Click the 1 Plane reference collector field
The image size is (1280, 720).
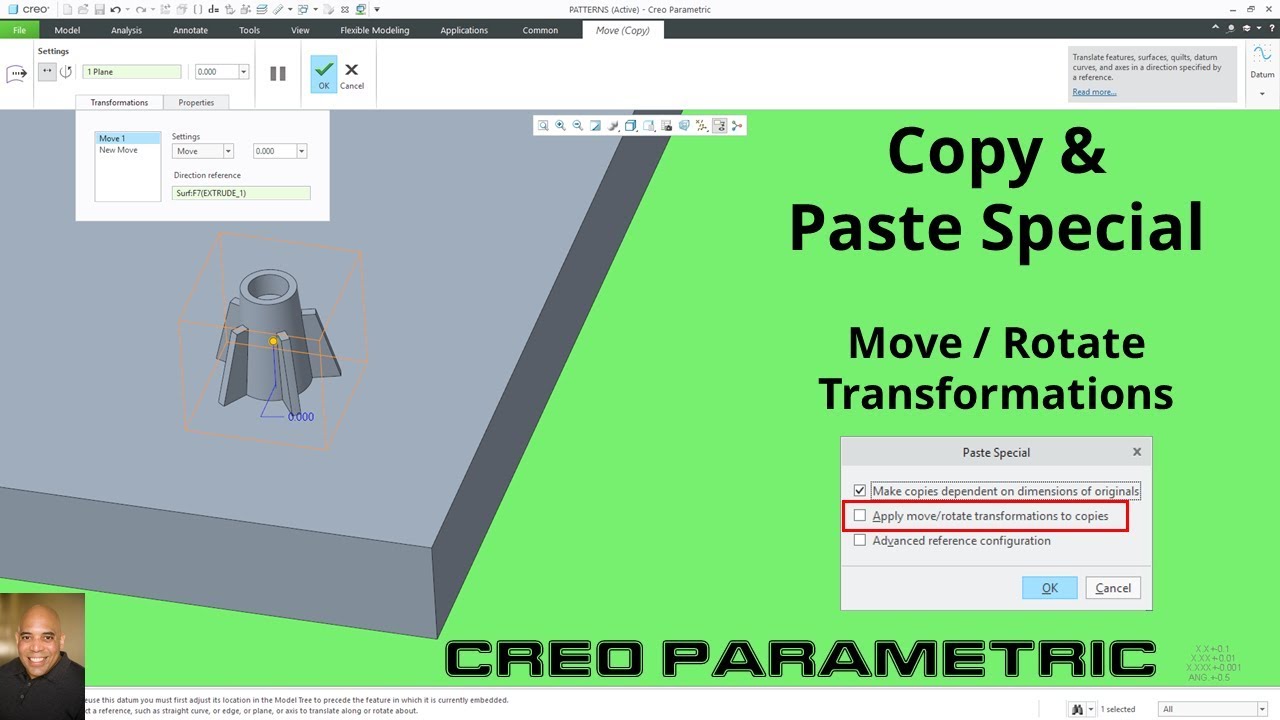pyautogui.click(x=133, y=72)
